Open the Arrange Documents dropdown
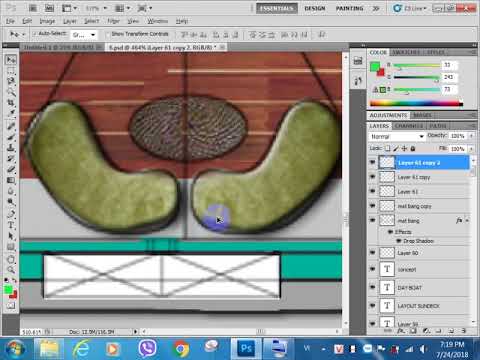The width and height of the screenshot is (480, 360). [x=122, y=8]
